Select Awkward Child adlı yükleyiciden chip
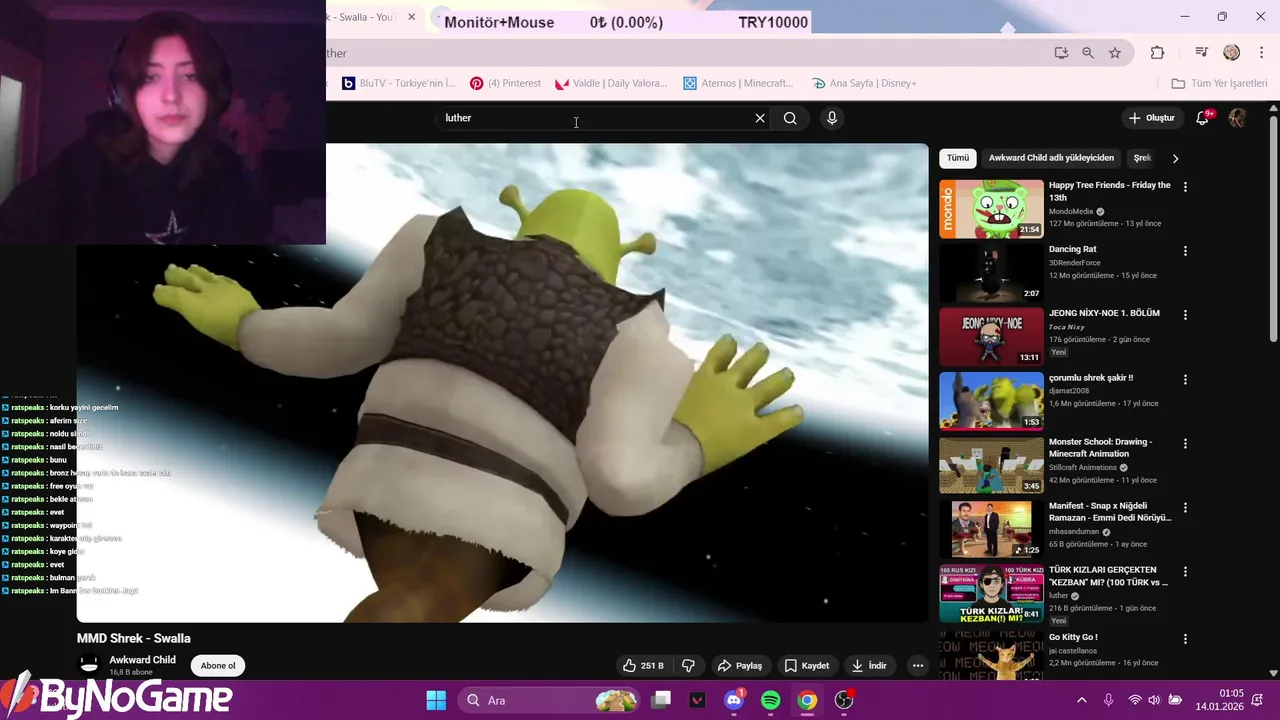The width and height of the screenshot is (1280, 720). pos(1051,158)
